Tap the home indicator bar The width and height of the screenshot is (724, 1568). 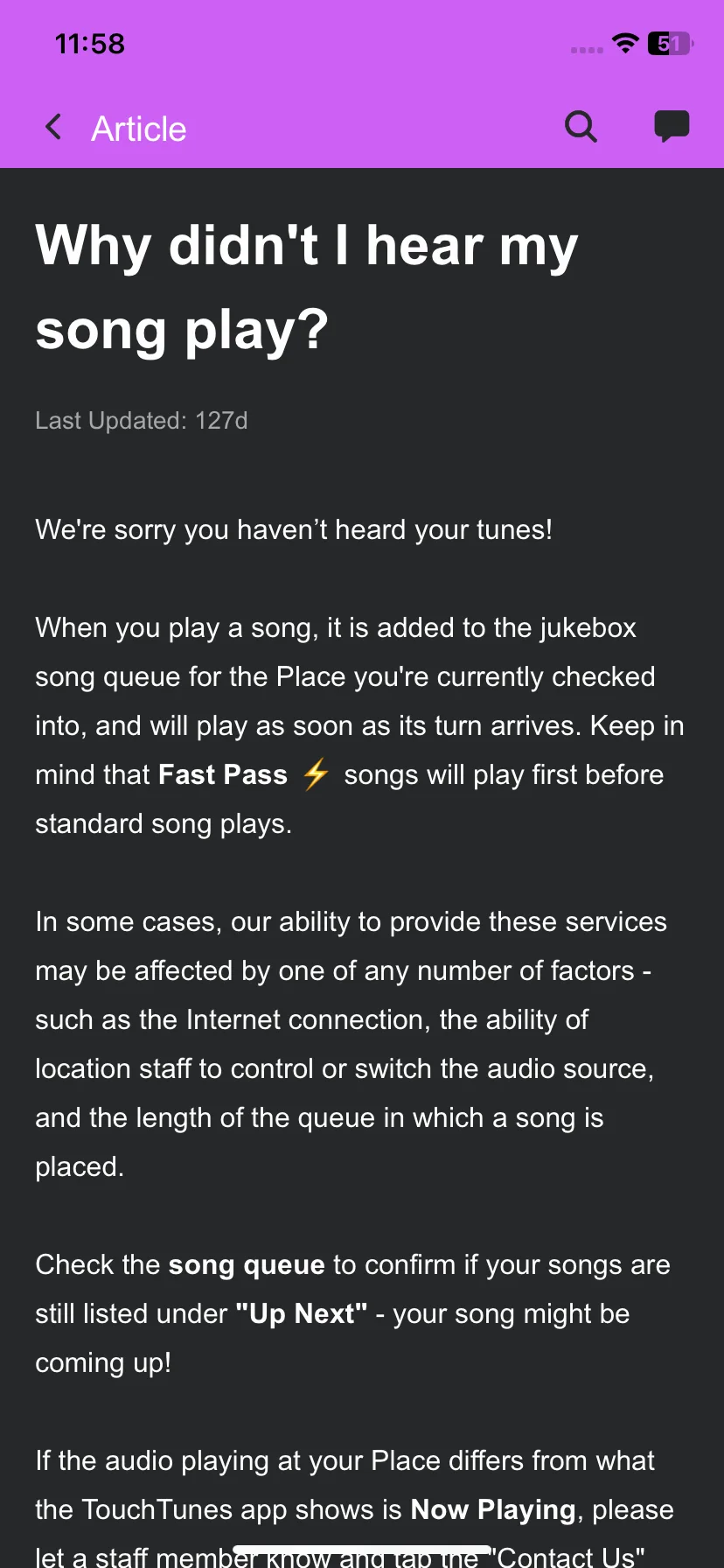pos(362,1550)
